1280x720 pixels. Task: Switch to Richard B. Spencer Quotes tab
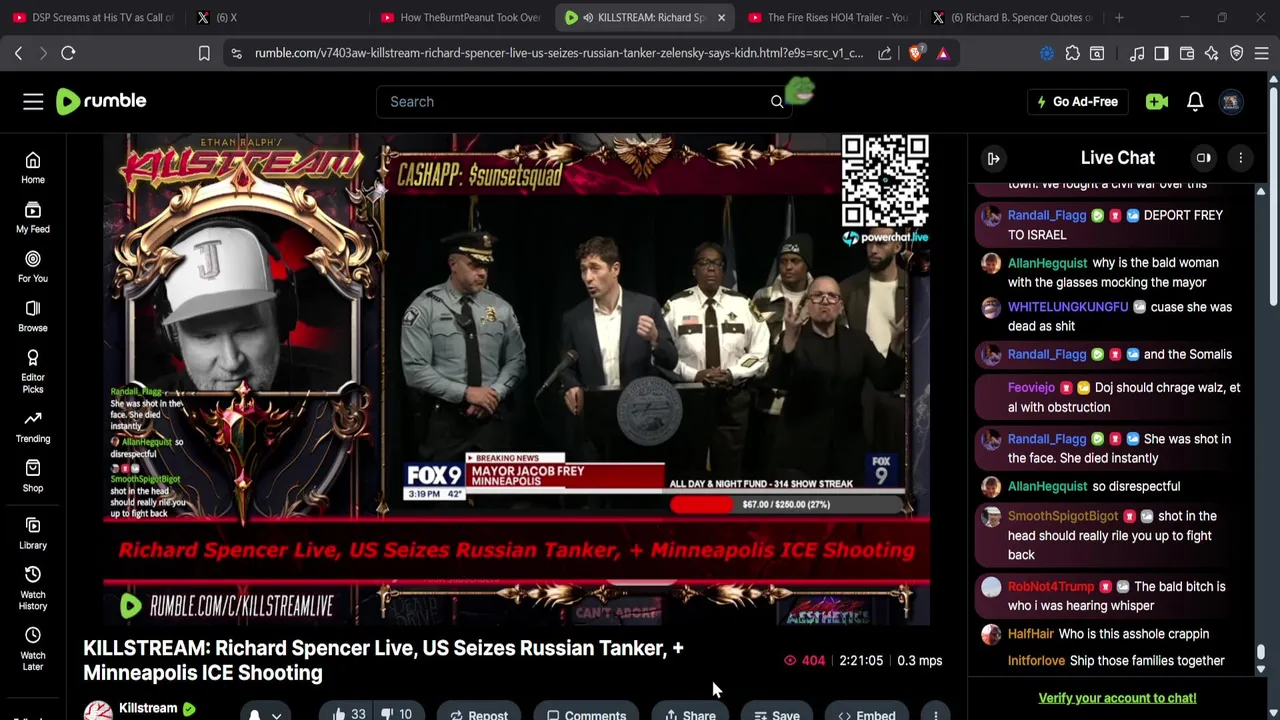[1012, 17]
